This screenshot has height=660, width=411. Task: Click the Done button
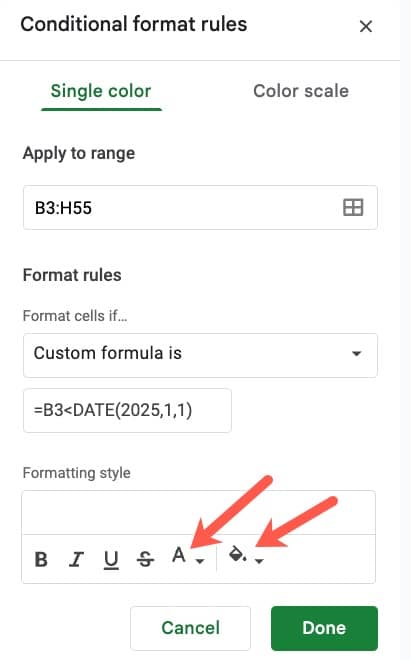coord(324,628)
